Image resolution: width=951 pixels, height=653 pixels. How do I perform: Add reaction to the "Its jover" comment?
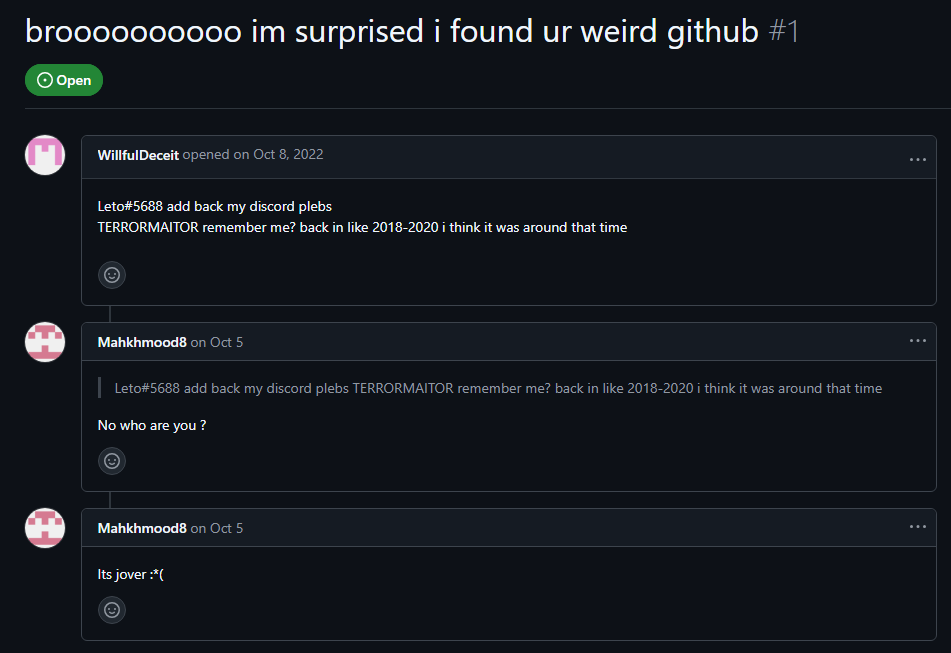point(112,609)
